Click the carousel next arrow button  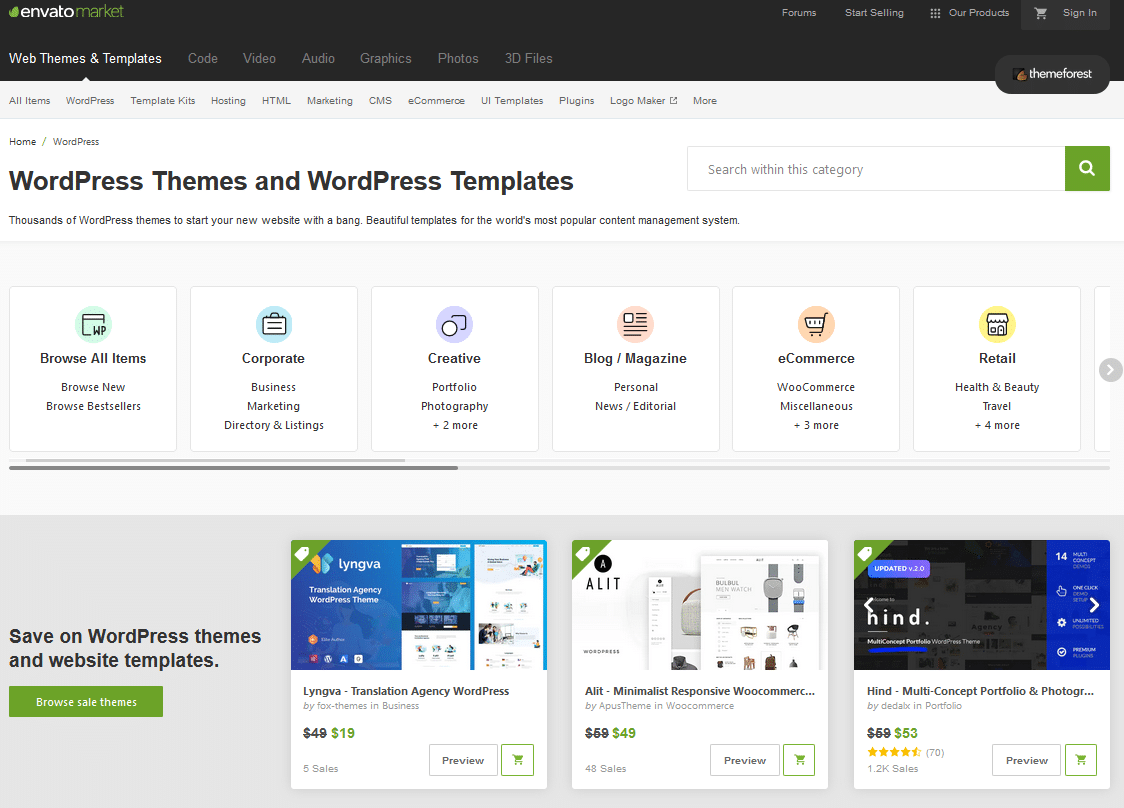1110,370
